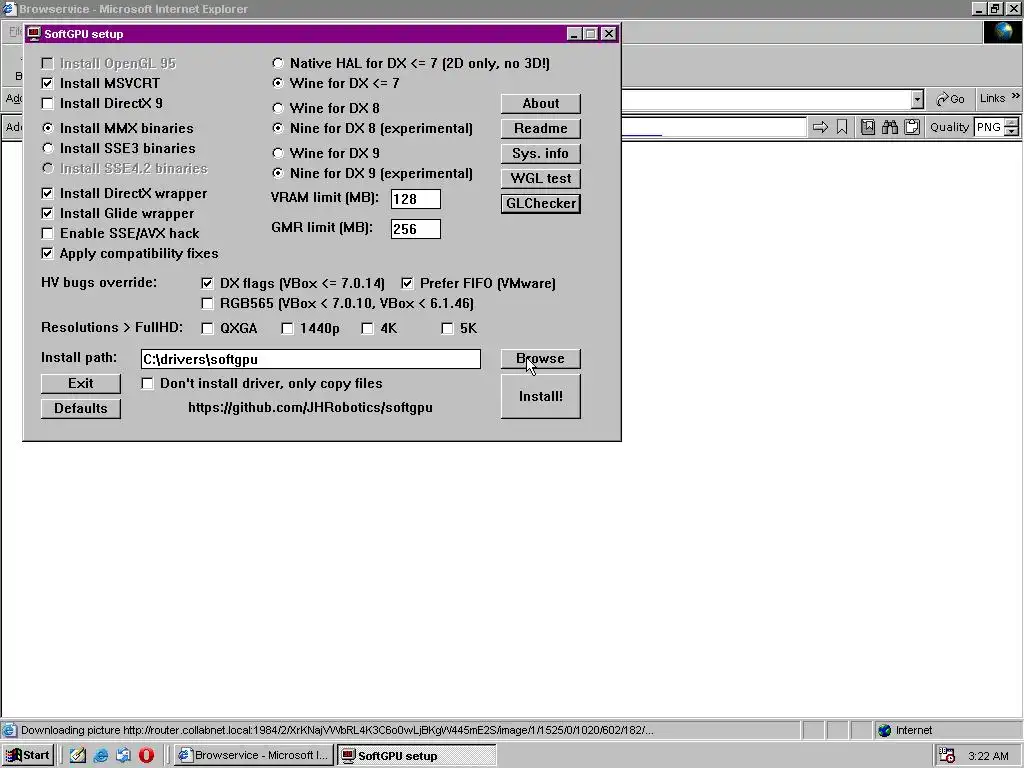
Task: Click the status bar page icon beside Downloading picture
Action: click(9, 730)
